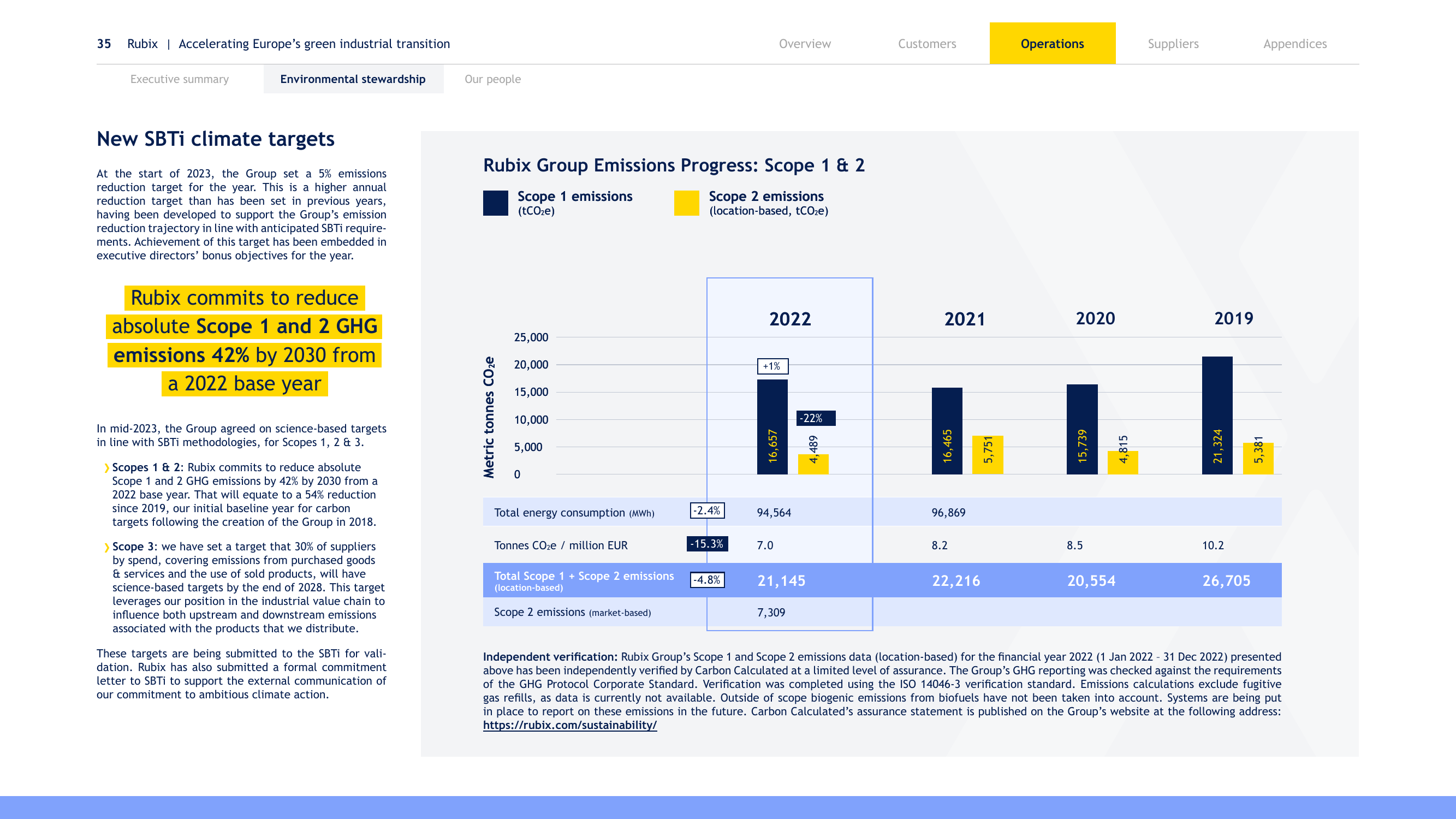Viewport: 1456px width, 819px height.
Task: Click the 7,309 market-based emissions value
Action: (771, 613)
